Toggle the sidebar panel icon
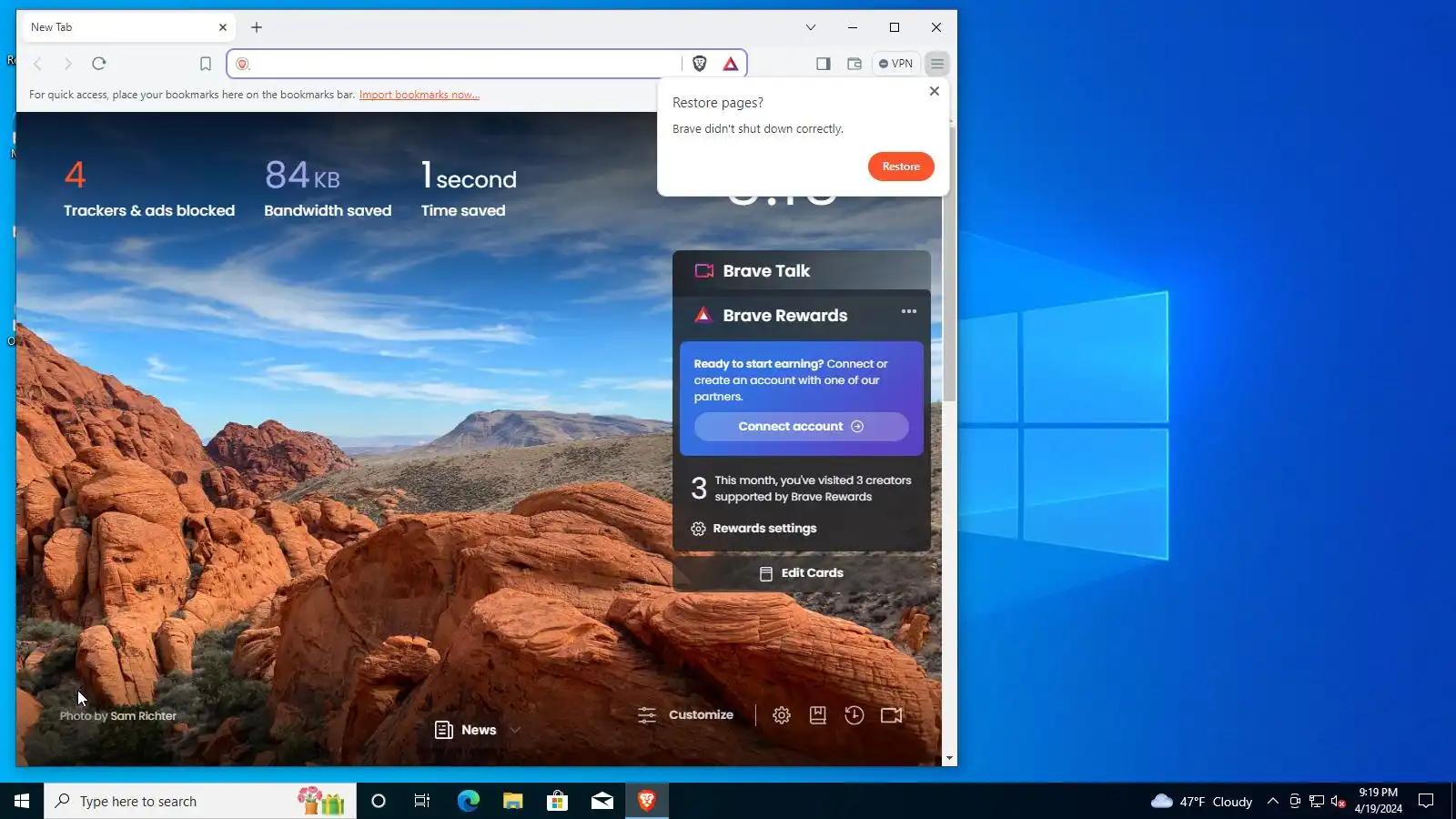Image resolution: width=1456 pixels, height=819 pixels. coord(824,64)
